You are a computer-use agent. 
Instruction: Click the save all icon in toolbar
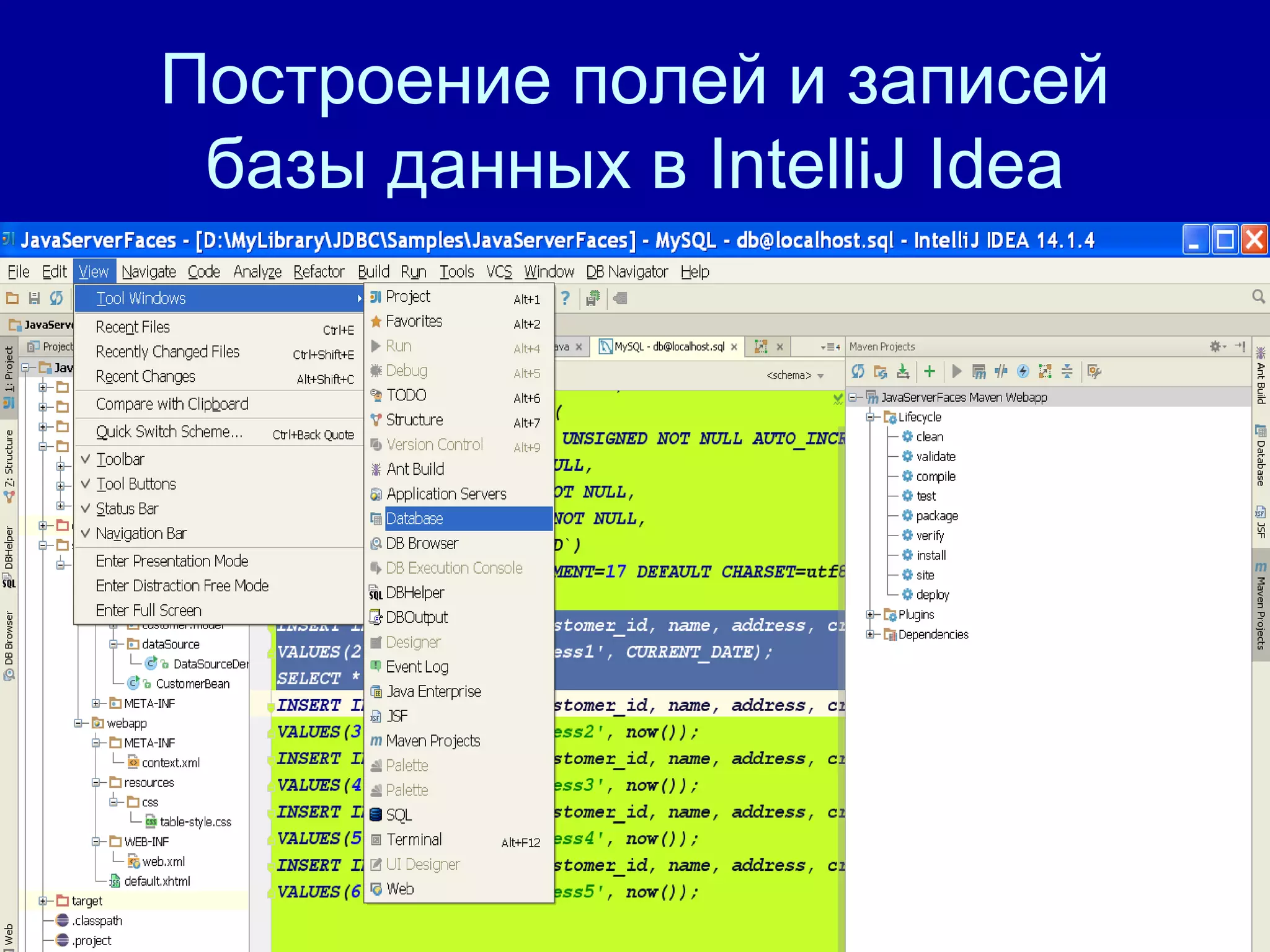pos(34,298)
